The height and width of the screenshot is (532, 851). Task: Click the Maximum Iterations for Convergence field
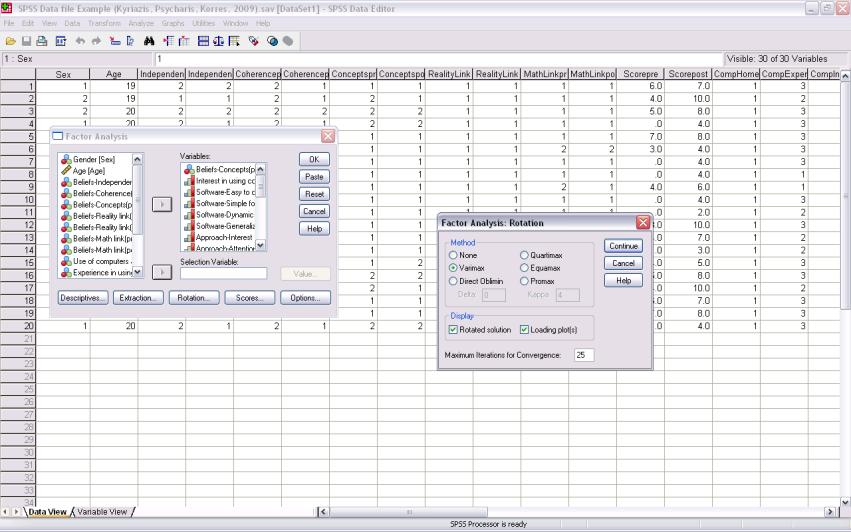click(x=584, y=355)
